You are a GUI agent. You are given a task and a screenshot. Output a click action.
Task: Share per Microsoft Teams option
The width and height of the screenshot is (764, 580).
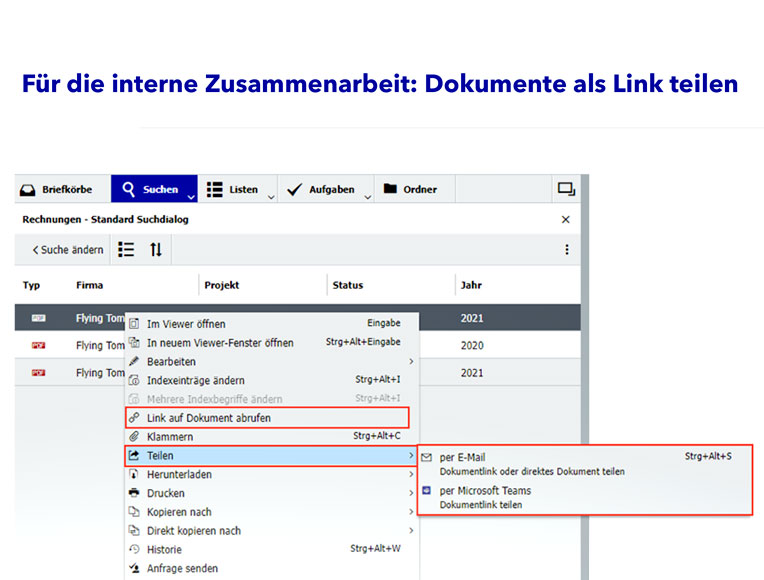585,497
